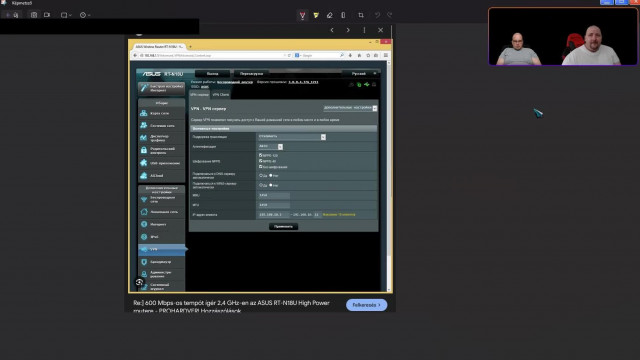Click the router Выход logout button
The width and height of the screenshot is (640, 360).
[x=212, y=74]
